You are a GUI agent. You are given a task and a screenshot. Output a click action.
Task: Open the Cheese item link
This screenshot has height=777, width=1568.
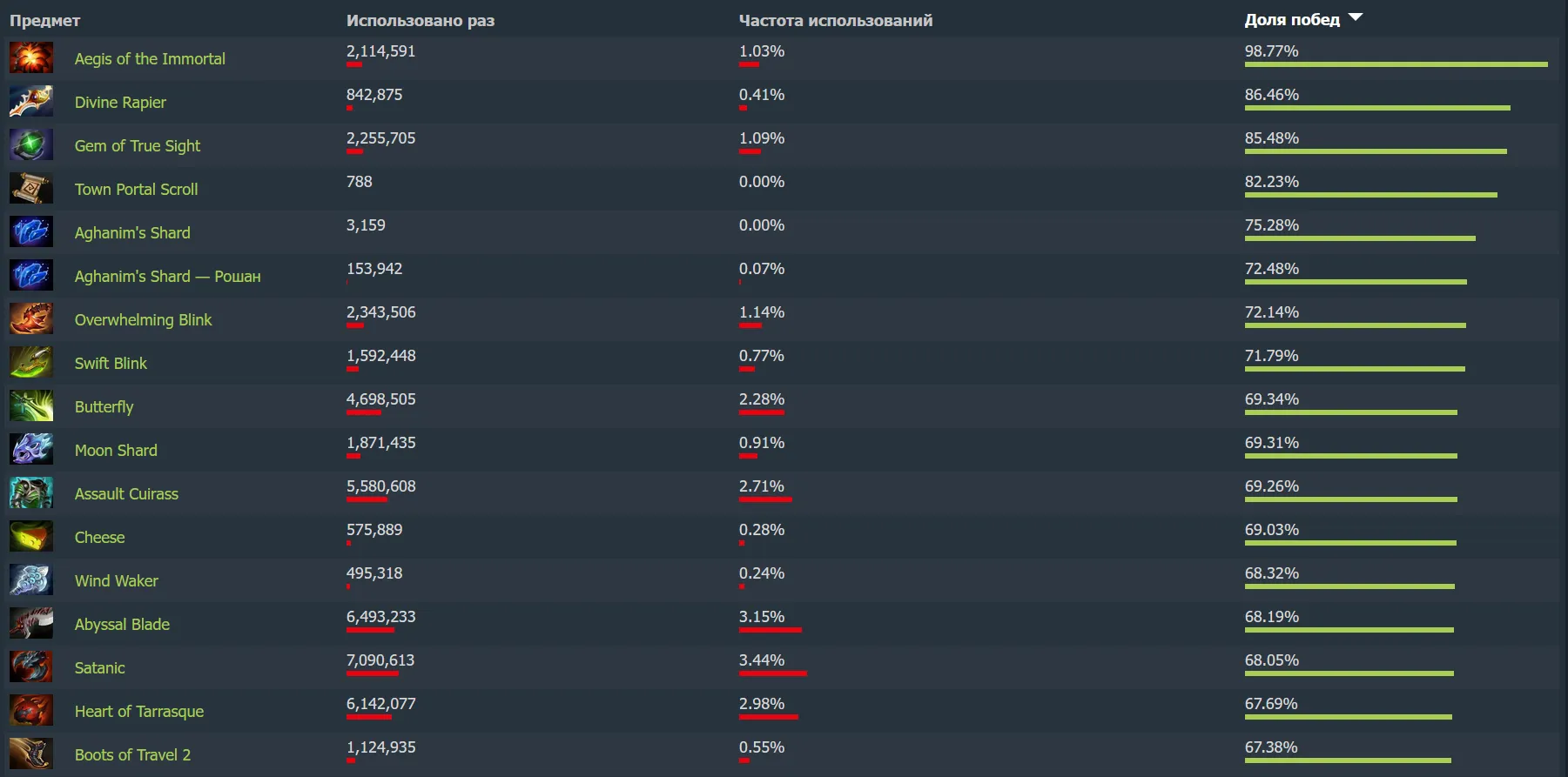[99, 537]
